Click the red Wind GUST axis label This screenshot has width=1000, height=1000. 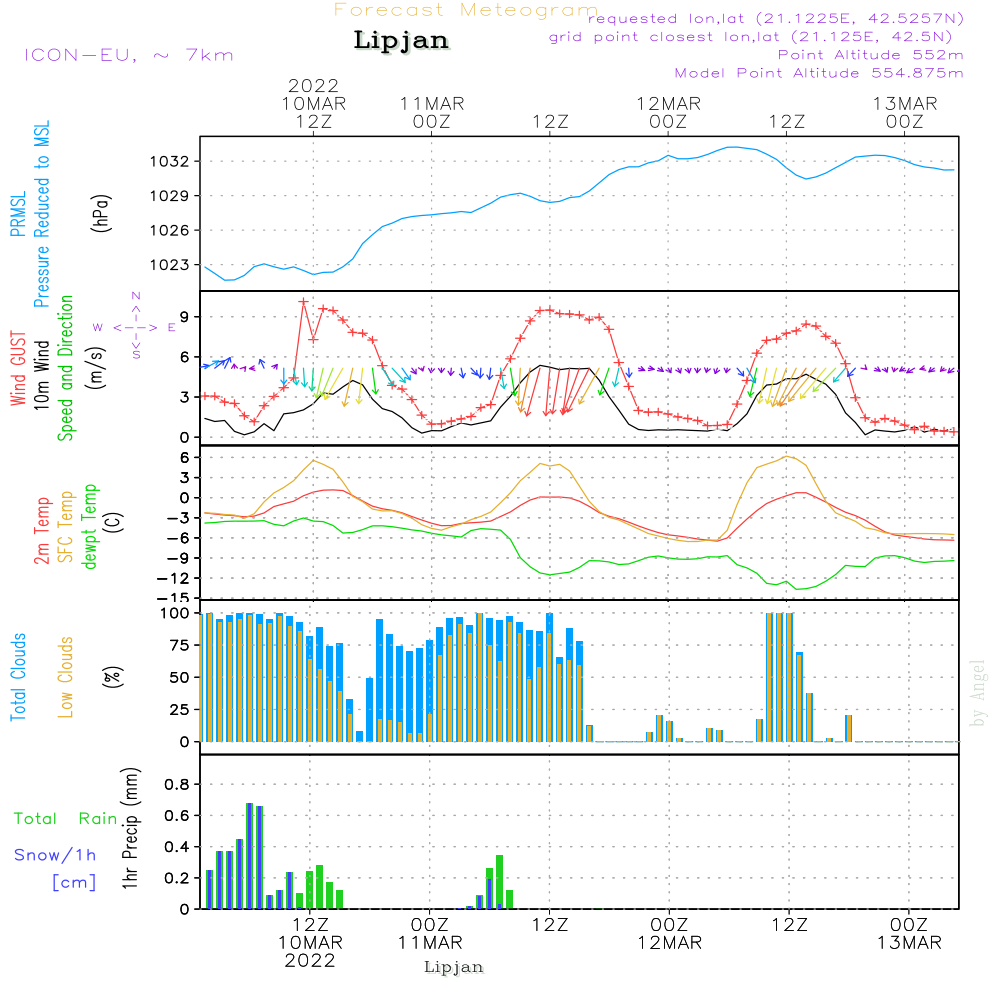tap(18, 370)
